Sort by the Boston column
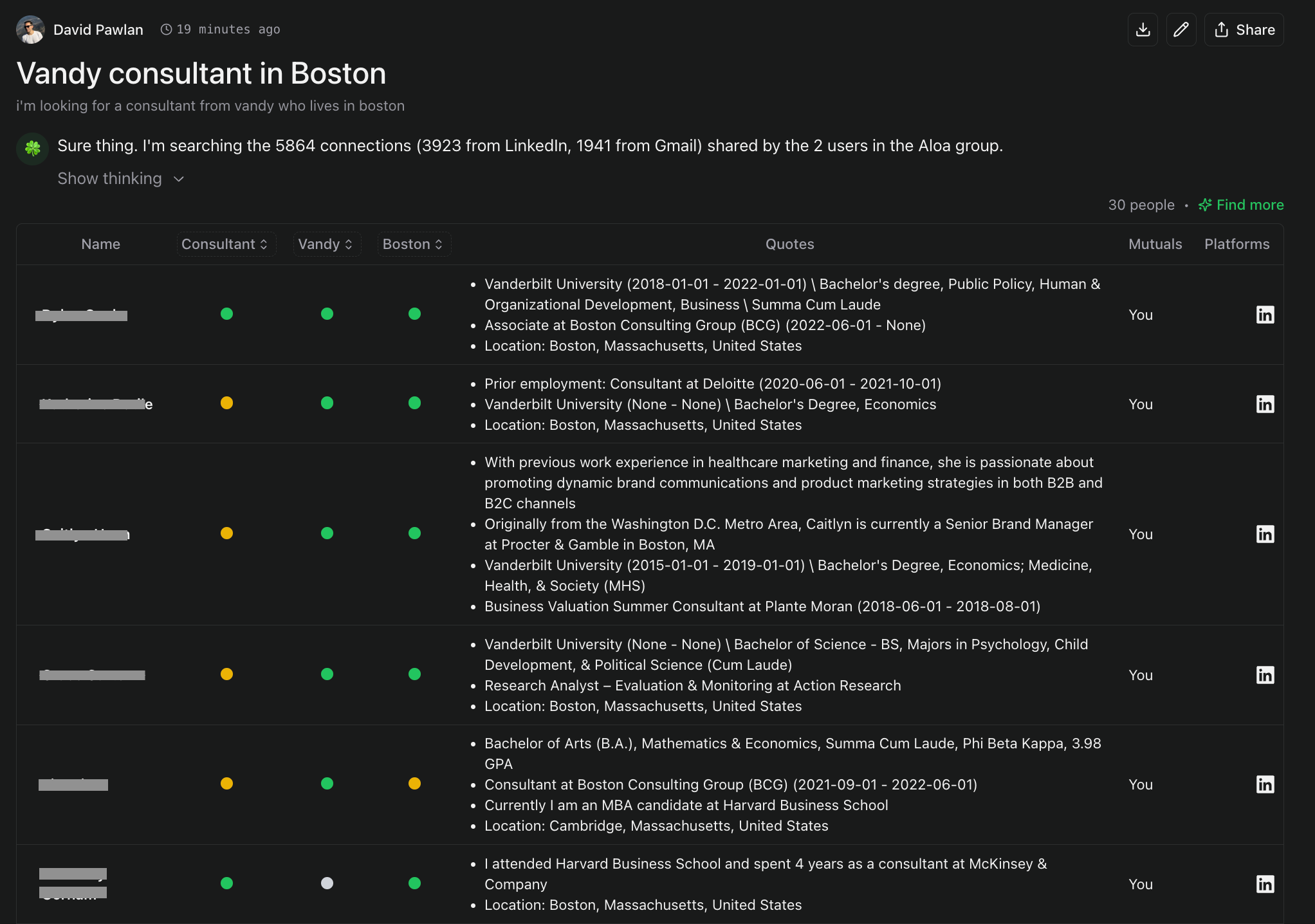1315x924 pixels. (413, 245)
